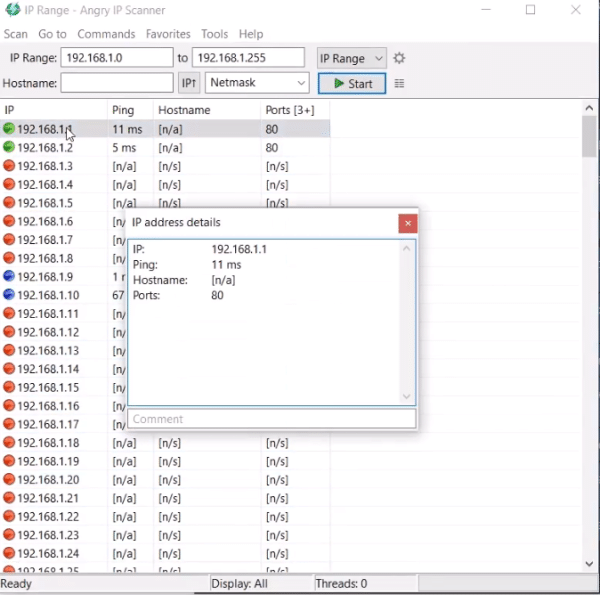The height and width of the screenshot is (595, 600).
Task: Click the red status icon of 192.168.1.20
Action: (x=9, y=479)
